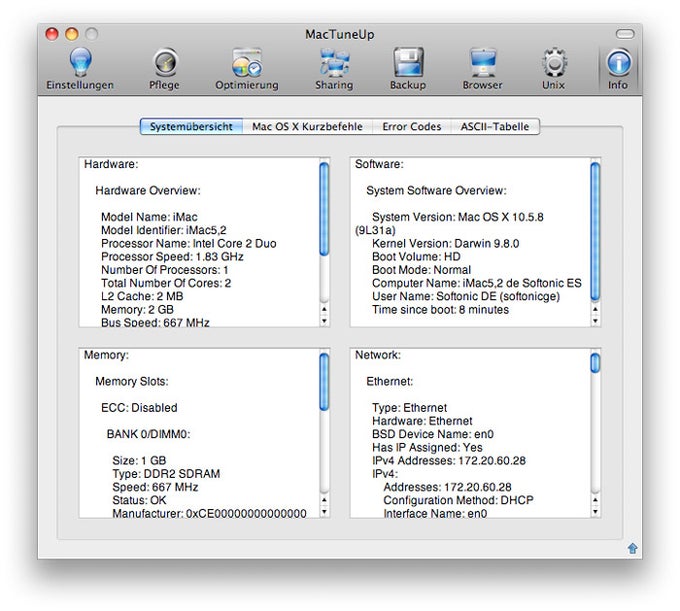Click 'Speed: 667 MHz' memory line
680x611 pixels.
pyautogui.click(x=155, y=487)
